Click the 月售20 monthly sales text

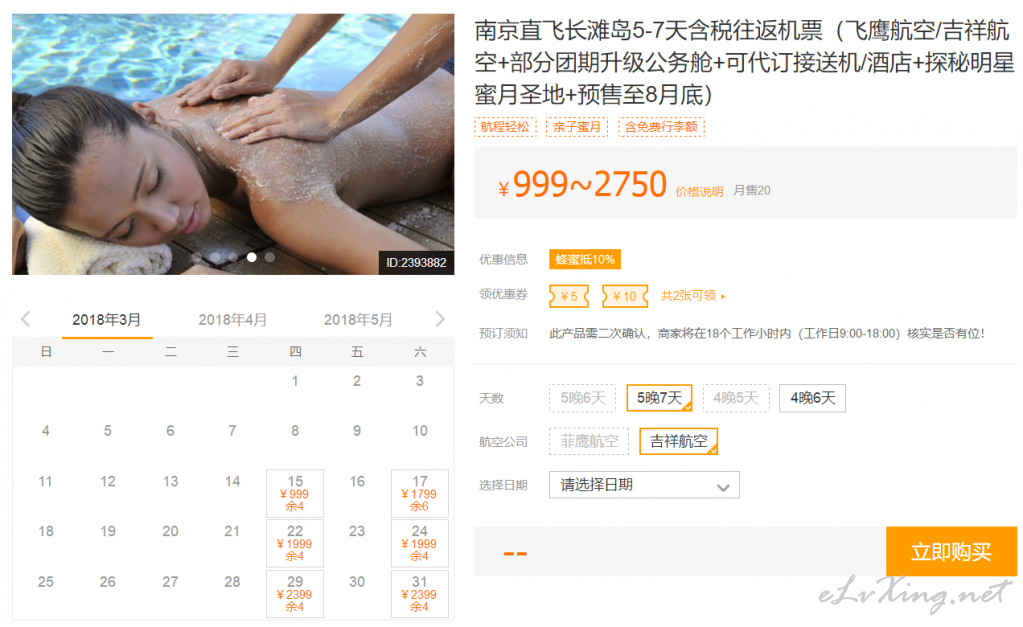tap(752, 191)
